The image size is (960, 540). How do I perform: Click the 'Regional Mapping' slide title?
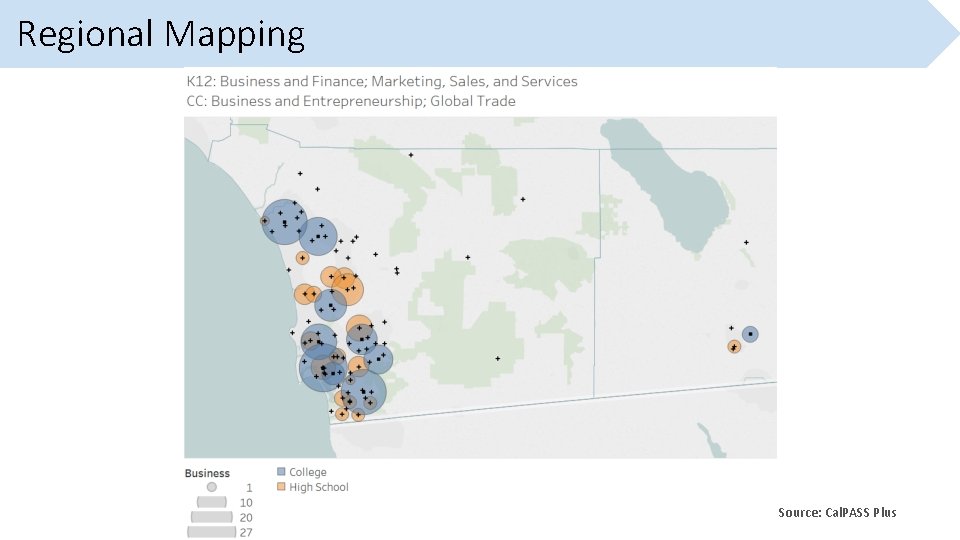tap(161, 34)
